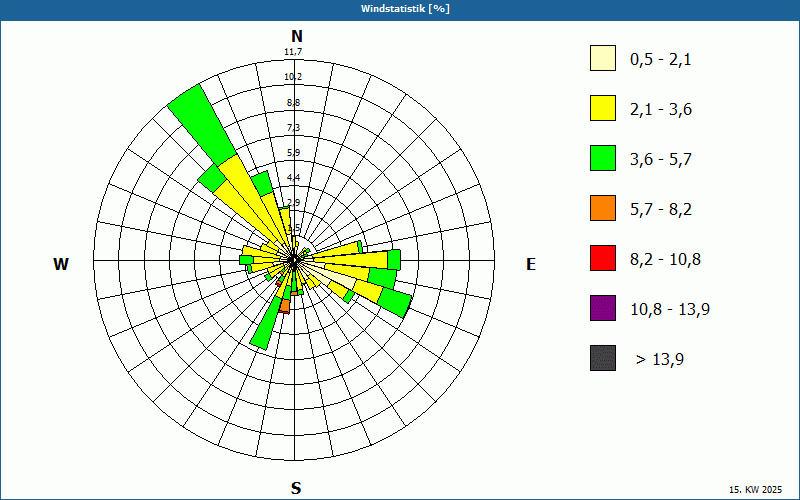Image resolution: width=800 pixels, height=500 pixels.
Task: Click the "5,7 - 8,2" legend label
Action: (661, 210)
